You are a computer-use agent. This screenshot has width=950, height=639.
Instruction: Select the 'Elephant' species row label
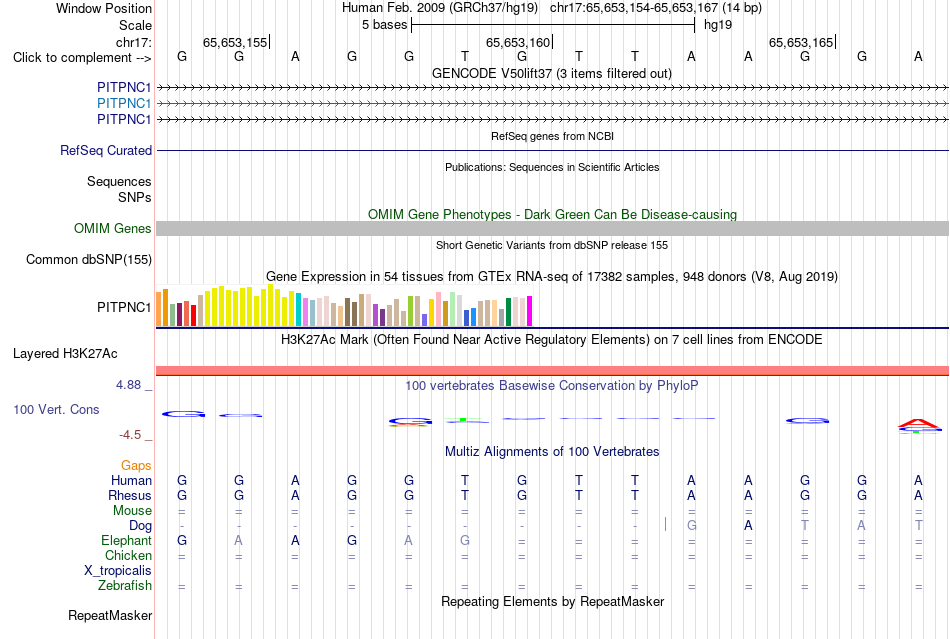(126, 540)
